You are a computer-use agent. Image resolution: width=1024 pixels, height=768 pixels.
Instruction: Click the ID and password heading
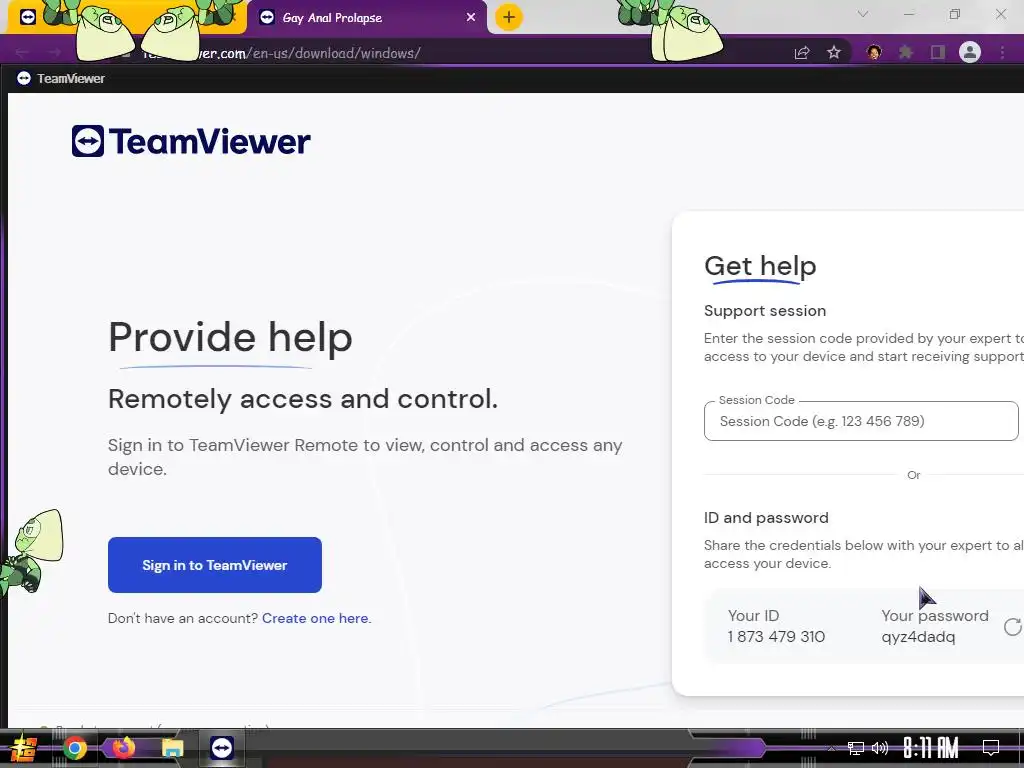pyautogui.click(x=766, y=518)
